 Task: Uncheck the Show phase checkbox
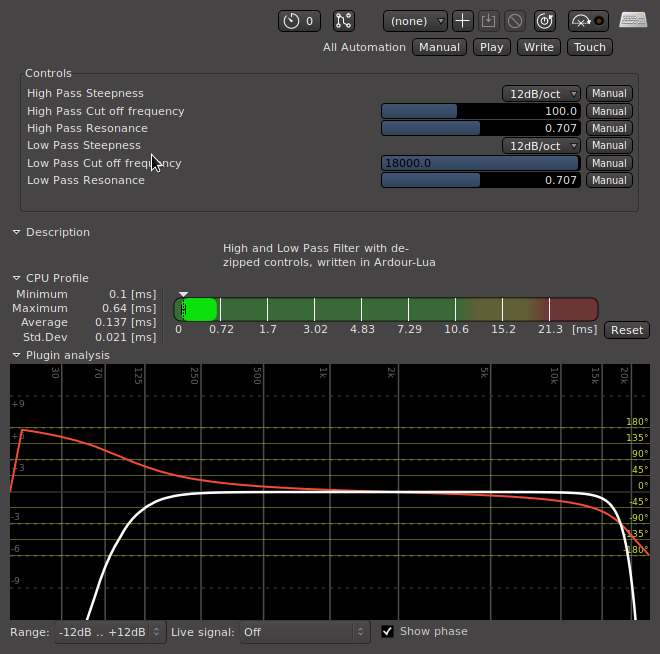(x=387, y=631)
